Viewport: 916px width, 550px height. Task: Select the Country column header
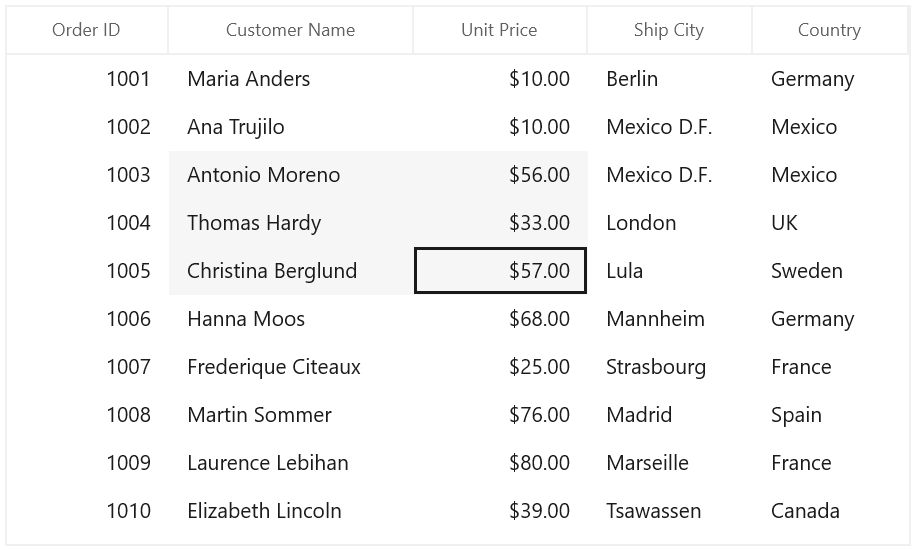(830, 30)
